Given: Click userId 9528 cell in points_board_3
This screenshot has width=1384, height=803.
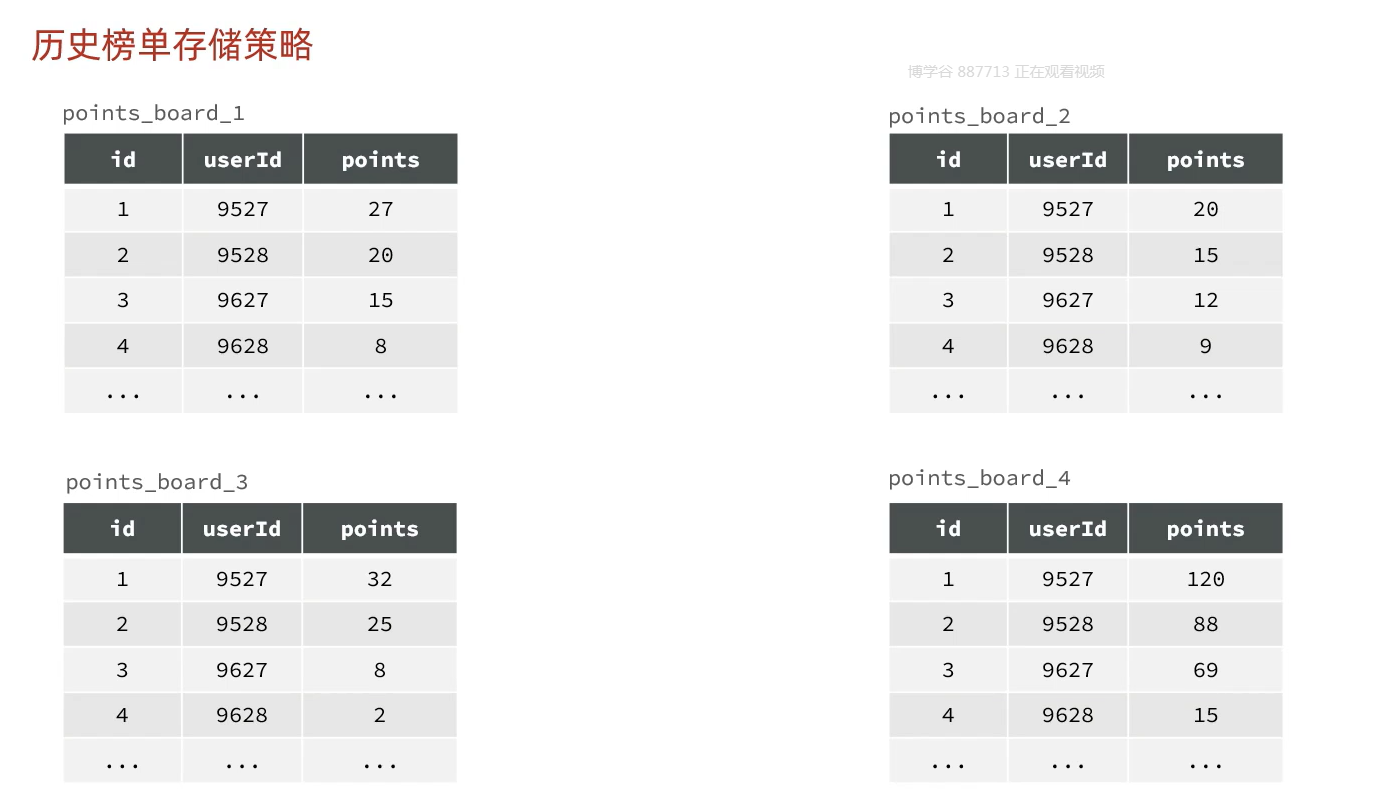Looking at the screenshot, I should click(242, 624).
